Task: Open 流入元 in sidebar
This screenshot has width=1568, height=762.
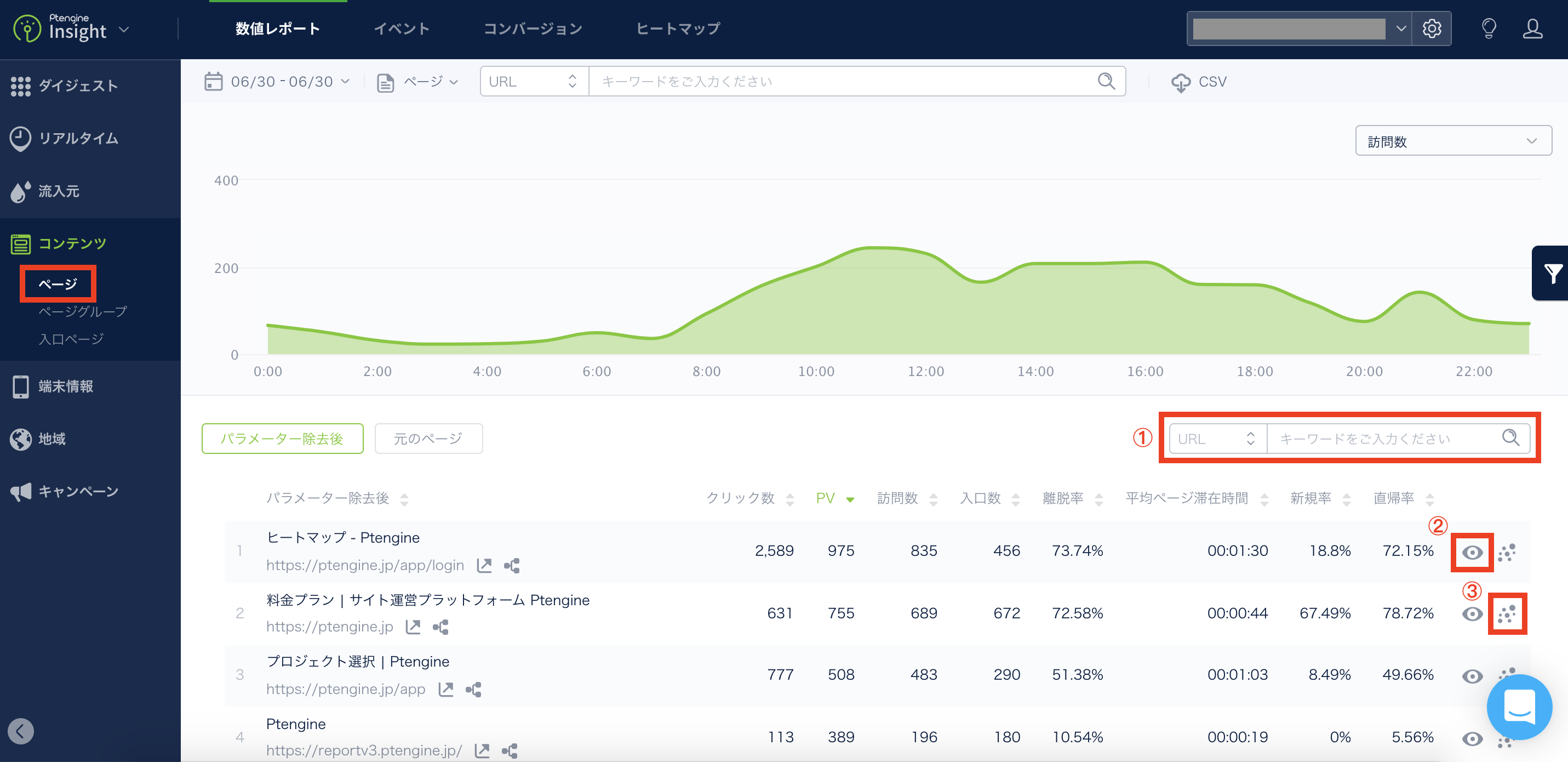Action: click(46, 191)
